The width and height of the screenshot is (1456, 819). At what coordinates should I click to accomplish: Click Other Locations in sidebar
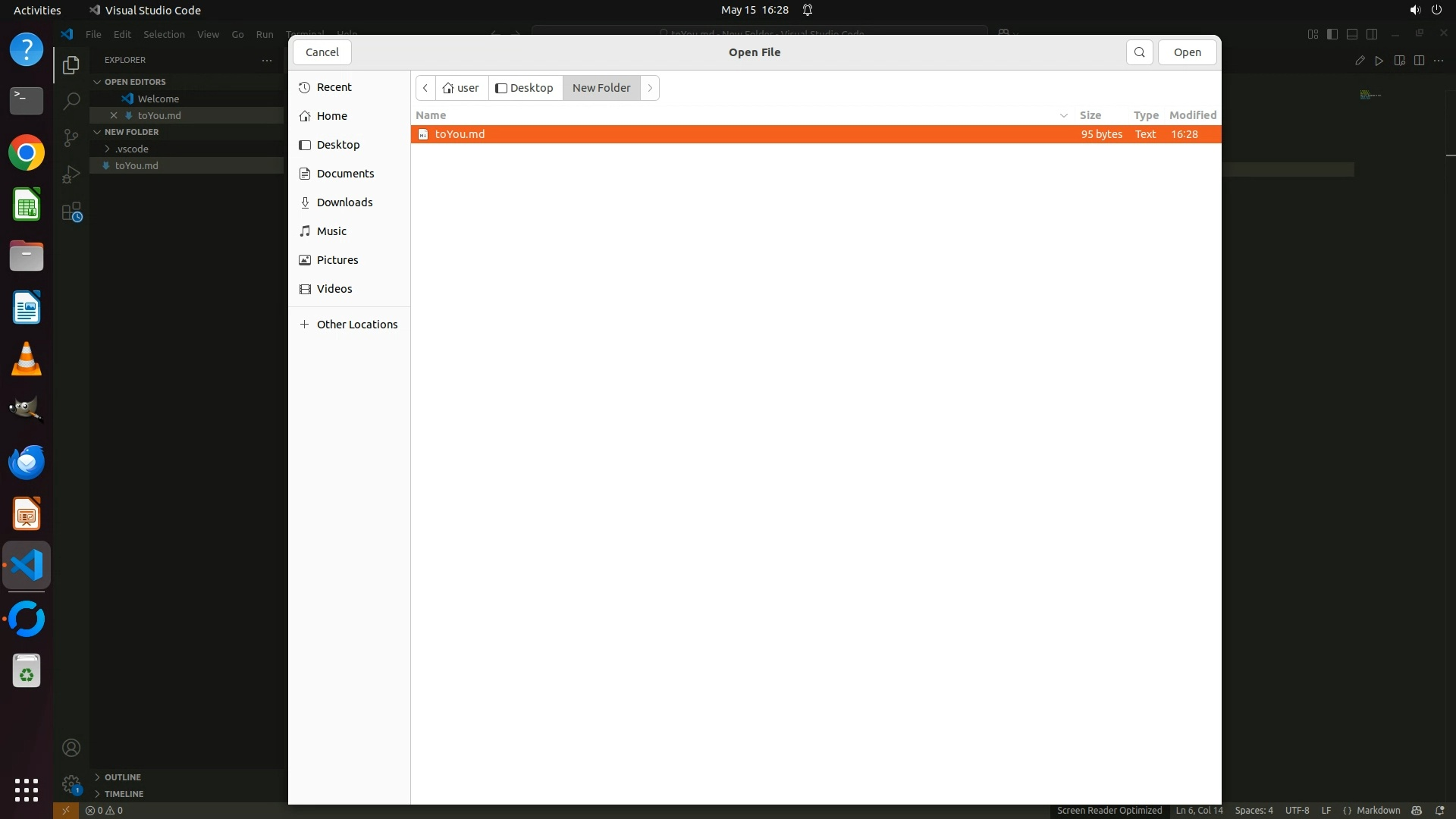(x=356, y=325)
